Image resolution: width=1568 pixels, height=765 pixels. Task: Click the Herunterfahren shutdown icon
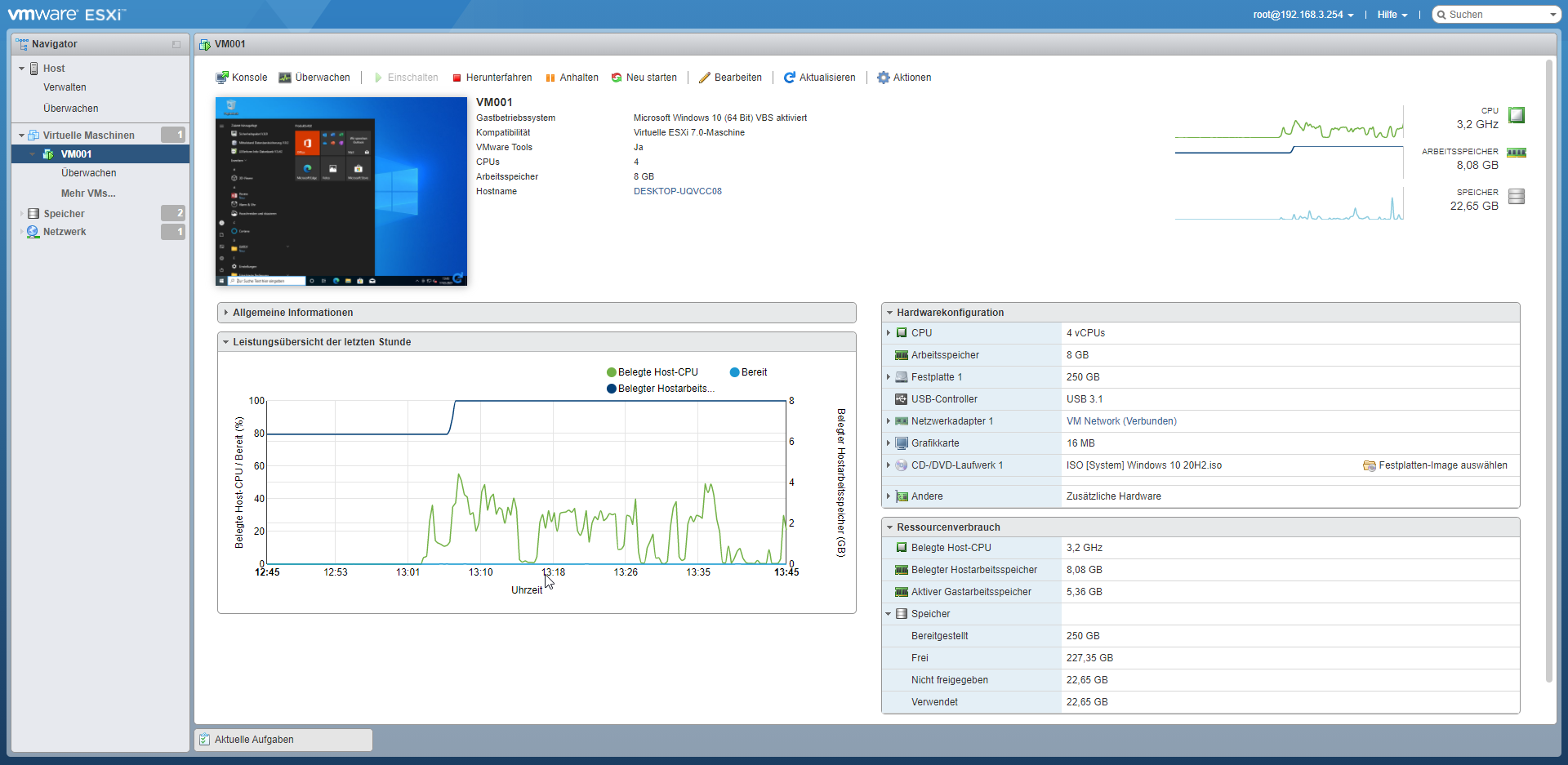[457, 78]
